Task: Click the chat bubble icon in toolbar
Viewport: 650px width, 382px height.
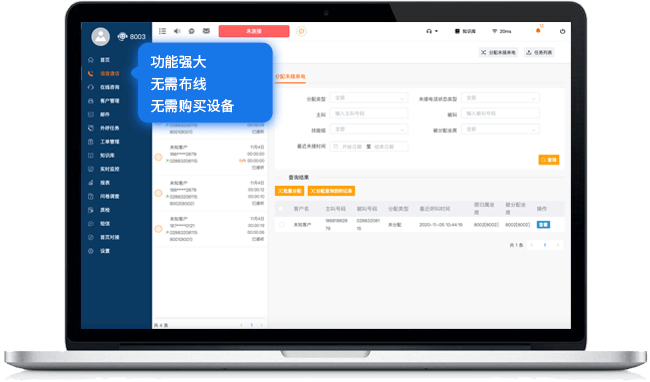Action: pos(192,31)
